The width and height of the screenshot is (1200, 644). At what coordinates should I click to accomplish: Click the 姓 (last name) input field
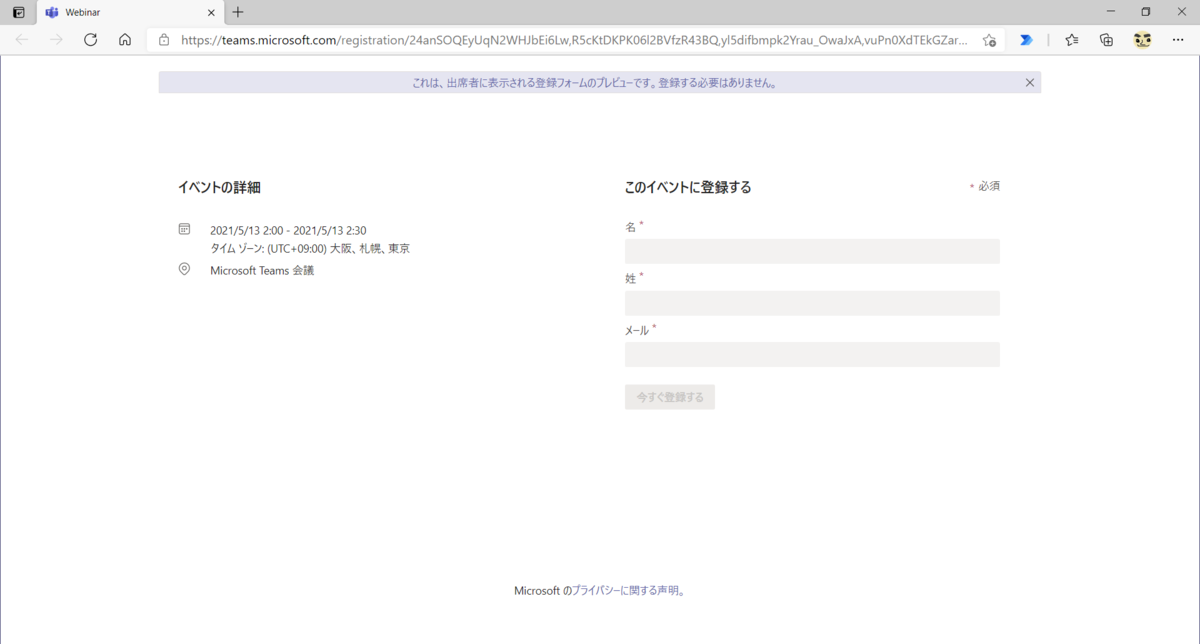click(812, 303)
